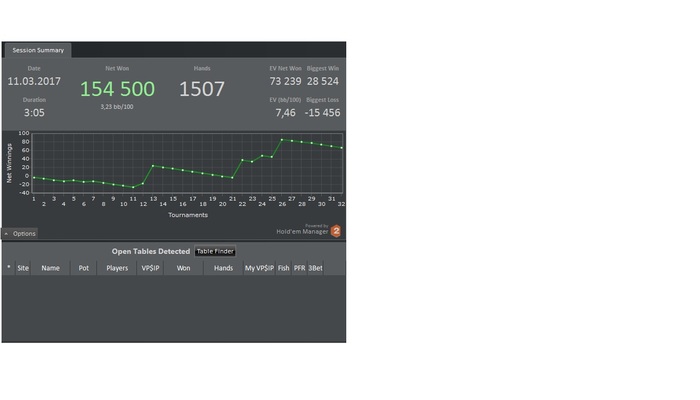
Task: Click graph peak point at tournament 26
Action: [x=282, y=140]
